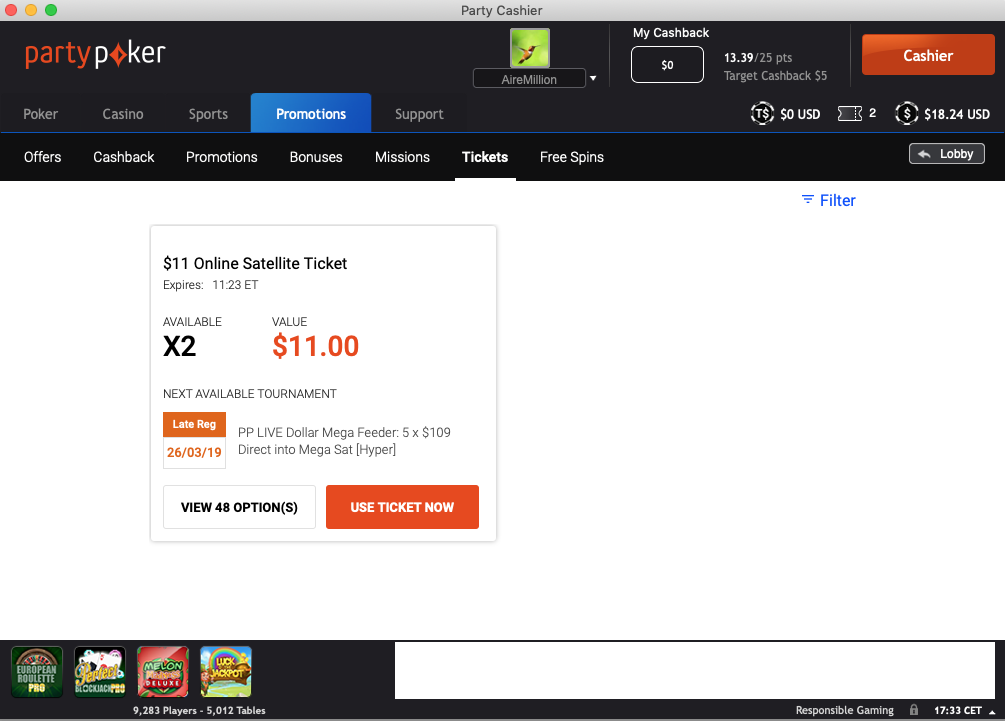Click the Late Reg date badge
This screenshot has width=1005, height=721.
(194, 440)
